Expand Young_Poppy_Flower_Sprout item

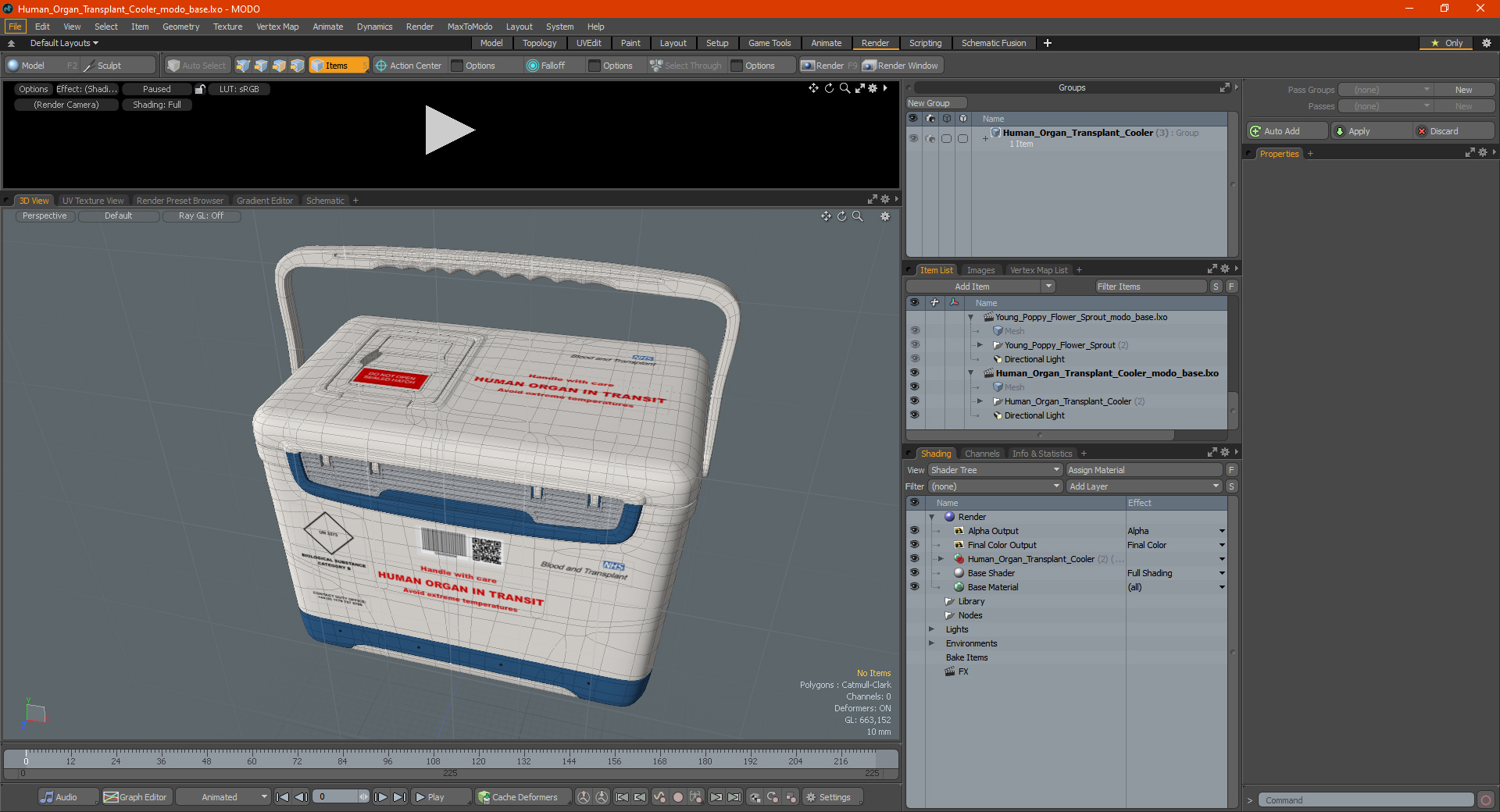coord(980,345)
